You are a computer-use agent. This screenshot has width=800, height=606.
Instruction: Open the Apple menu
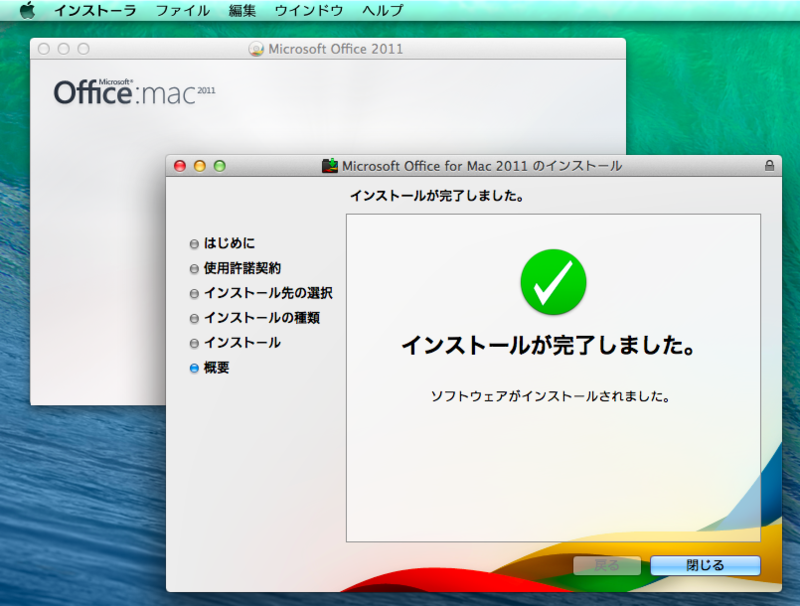pyautogui.click(x=27, y=10)
